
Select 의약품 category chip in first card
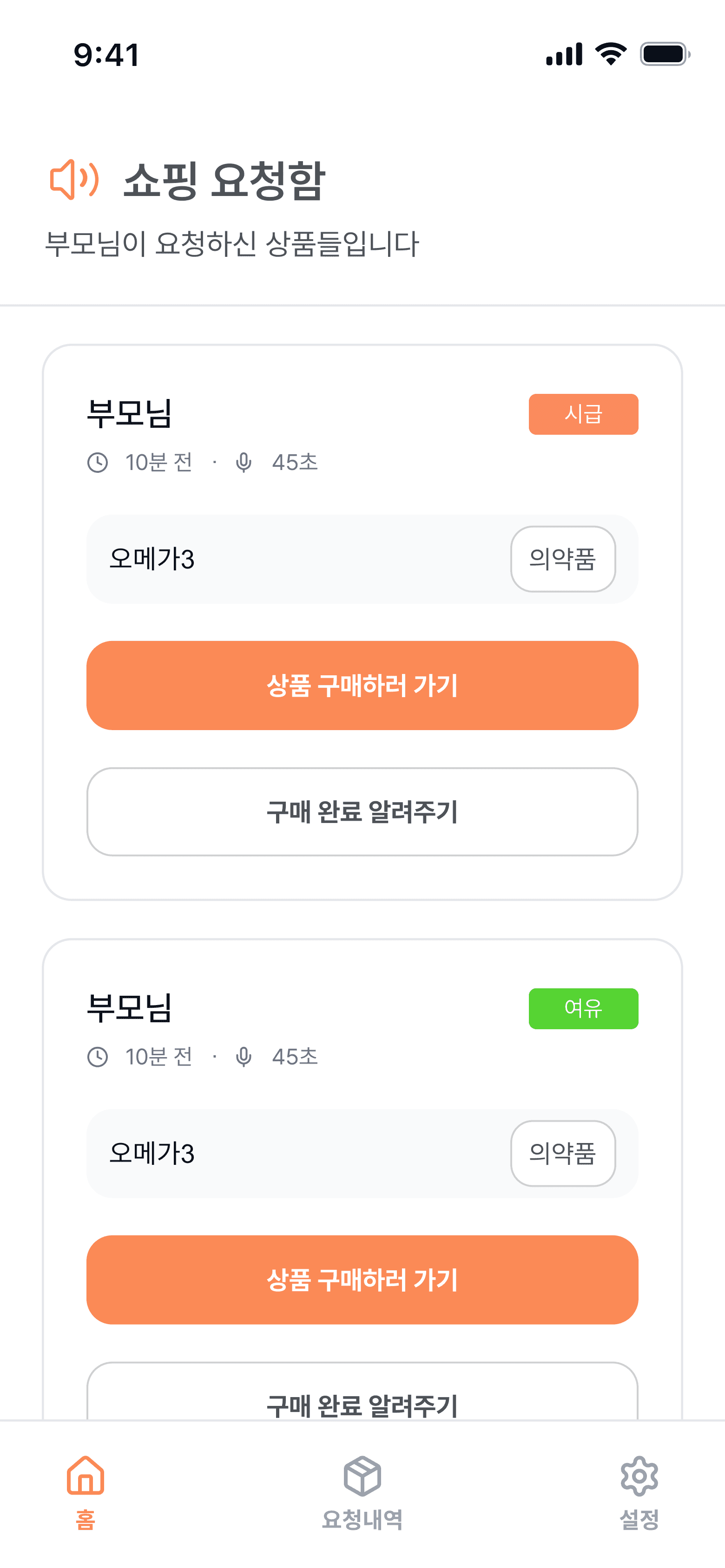pos(562,559)
